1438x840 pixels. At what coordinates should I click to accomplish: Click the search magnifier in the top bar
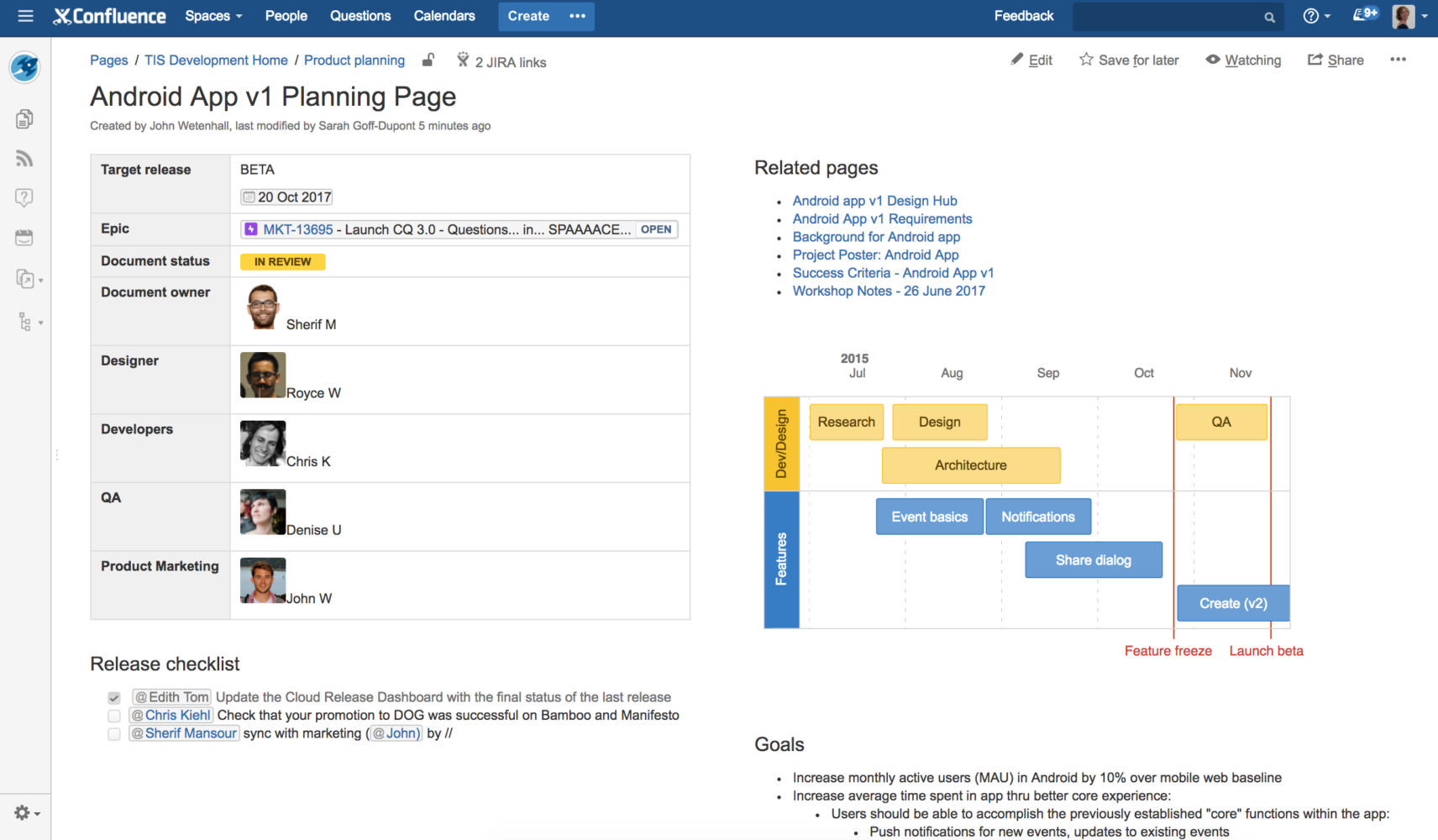pos(1268,16)
